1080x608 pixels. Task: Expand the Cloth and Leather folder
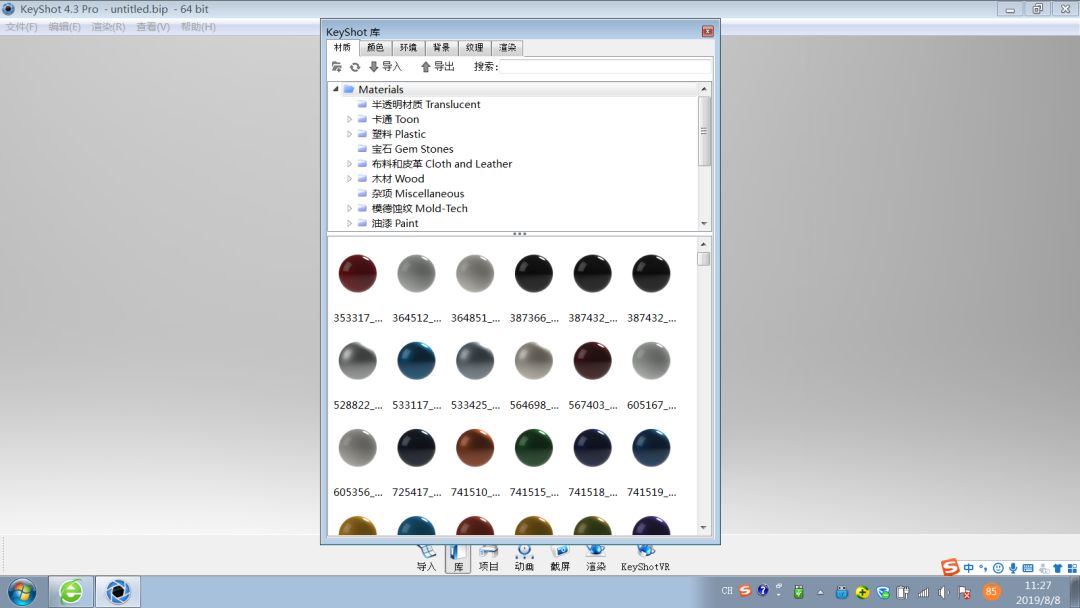tap(349, 164)
